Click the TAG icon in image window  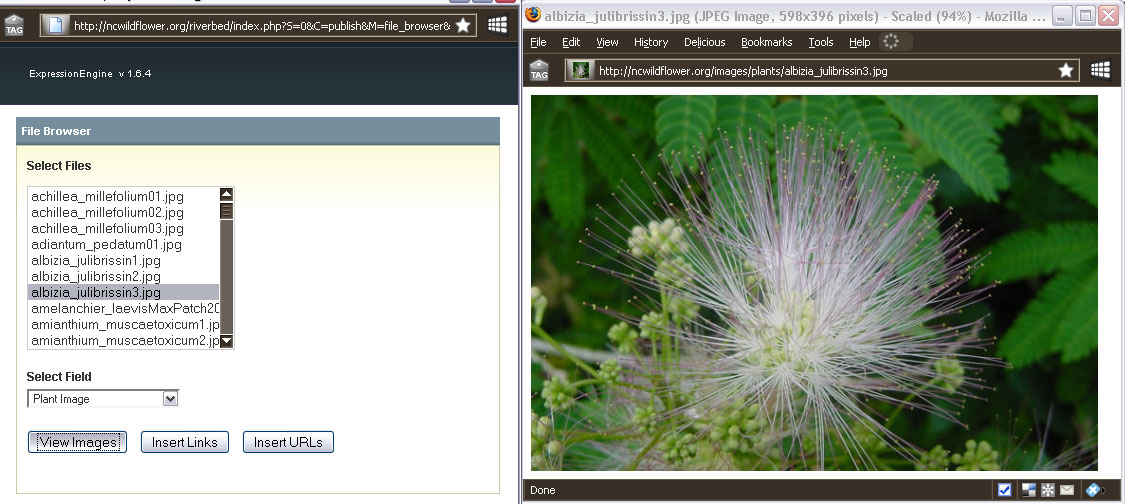tap(538, 70)
